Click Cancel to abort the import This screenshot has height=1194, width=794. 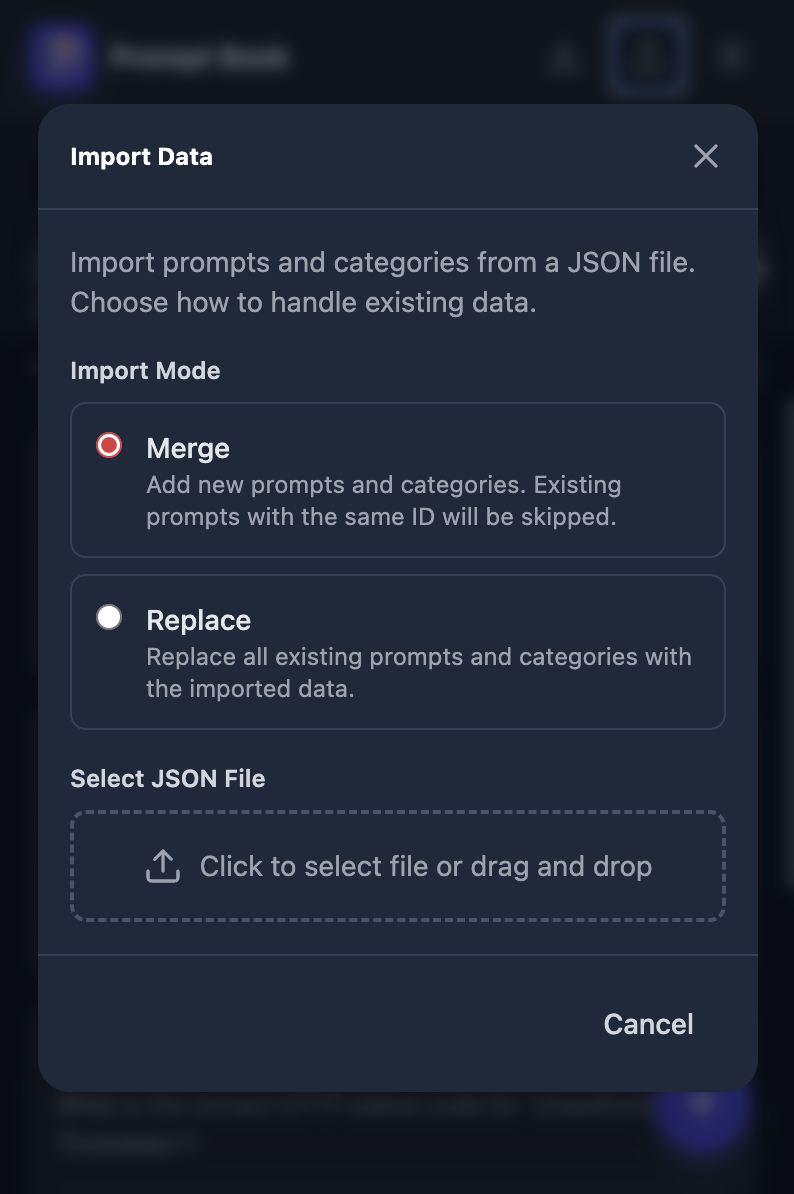[648, 1023]
